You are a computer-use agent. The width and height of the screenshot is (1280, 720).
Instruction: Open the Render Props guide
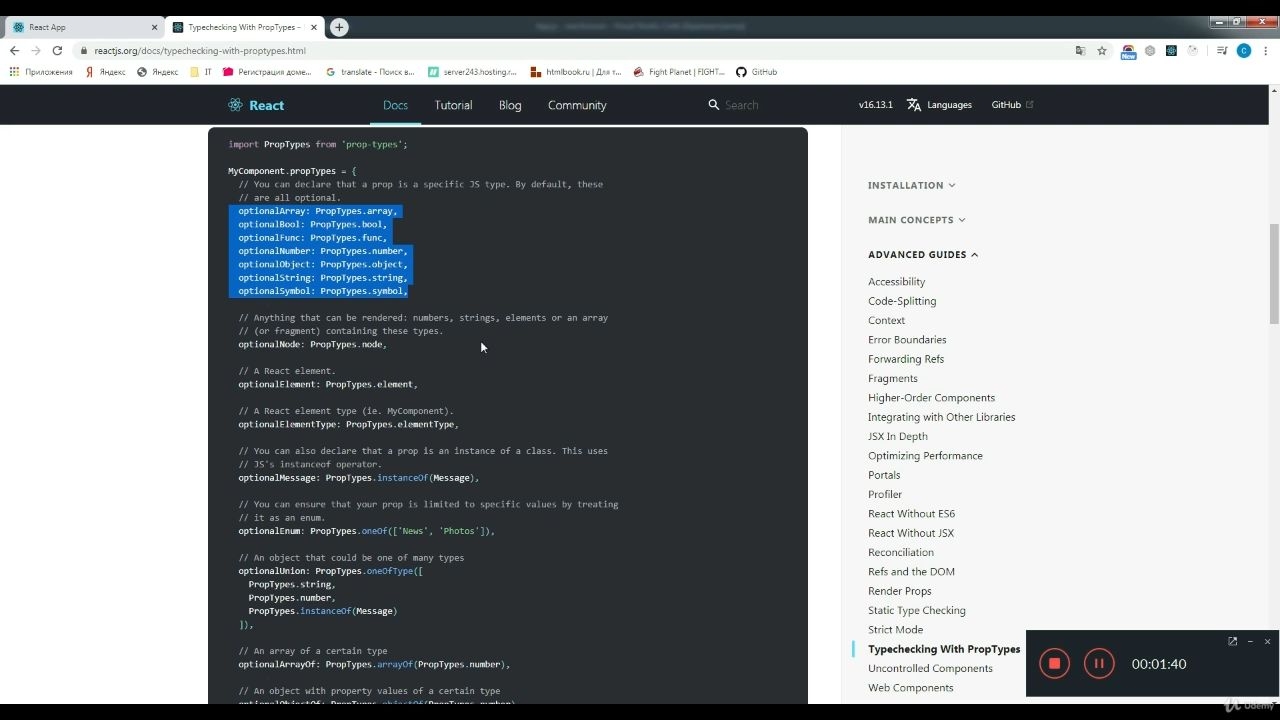tap(900, 591)
